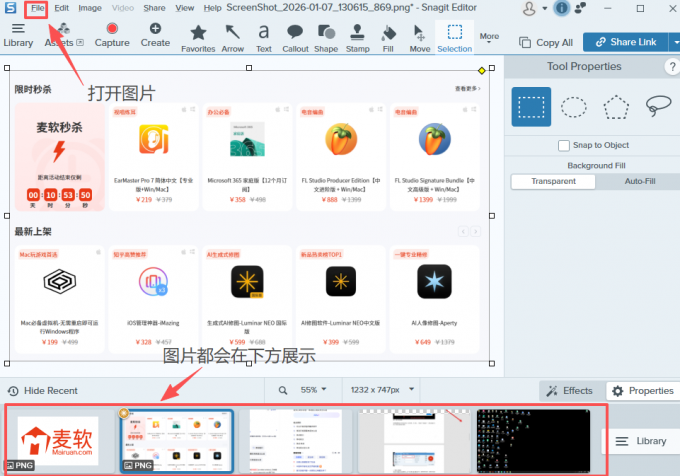
Task: Click the 查看更多 link in canvas
Action: (x=468, y=88)
